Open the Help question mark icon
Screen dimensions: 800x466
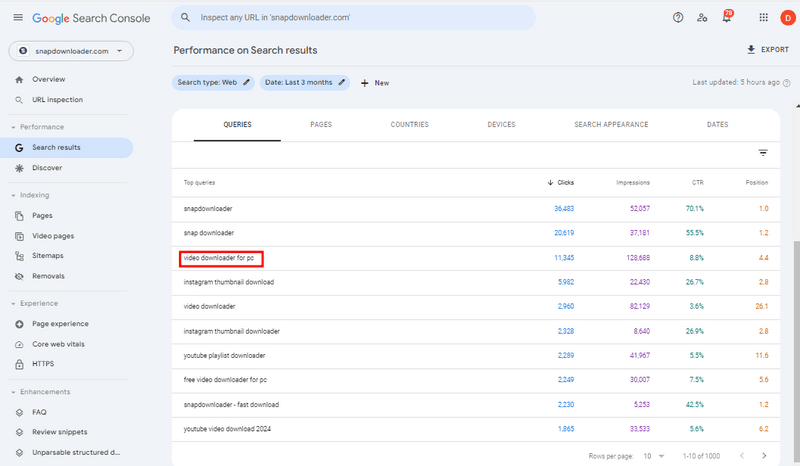pyautogui.click(x=678, y=17)
